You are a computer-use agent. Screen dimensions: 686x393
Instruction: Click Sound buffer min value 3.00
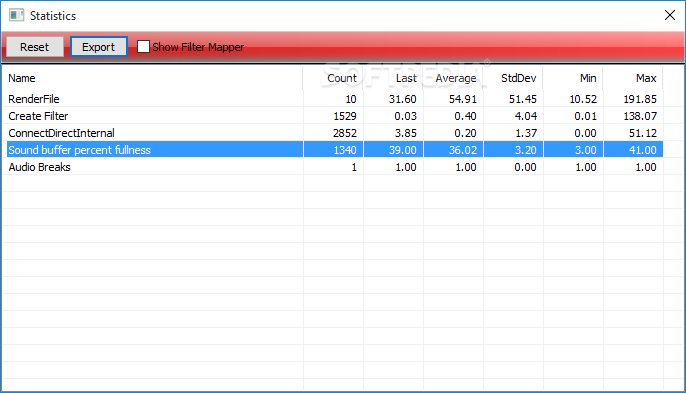(x=585, y=150)
